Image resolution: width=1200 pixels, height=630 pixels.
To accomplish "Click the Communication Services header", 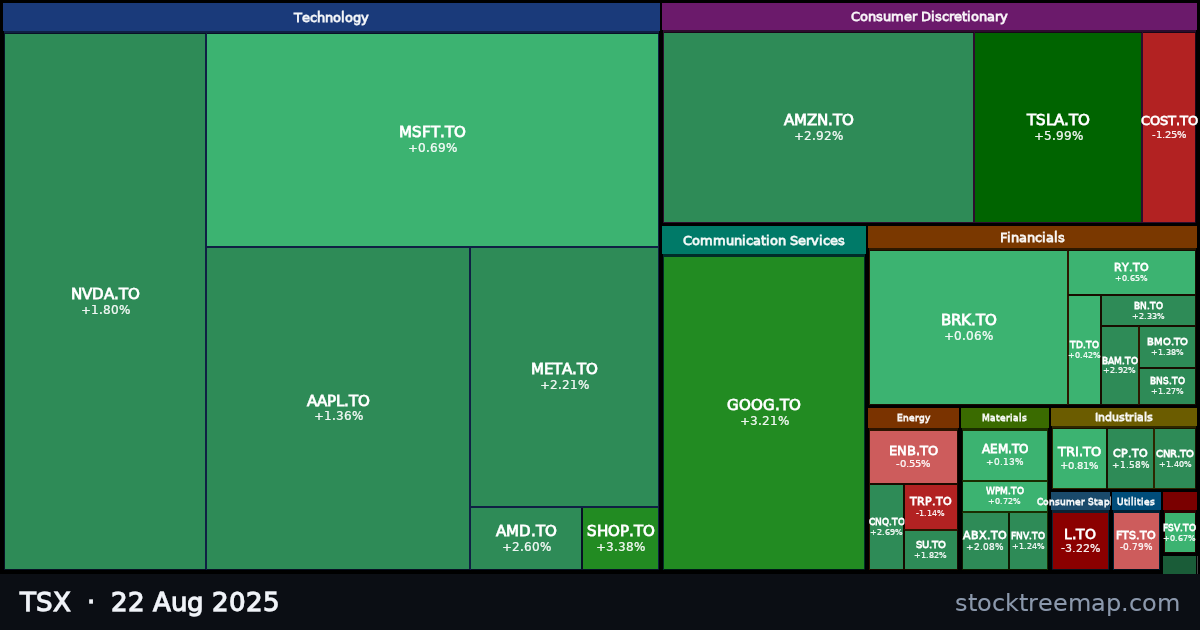I will click(x=764, y=240).
